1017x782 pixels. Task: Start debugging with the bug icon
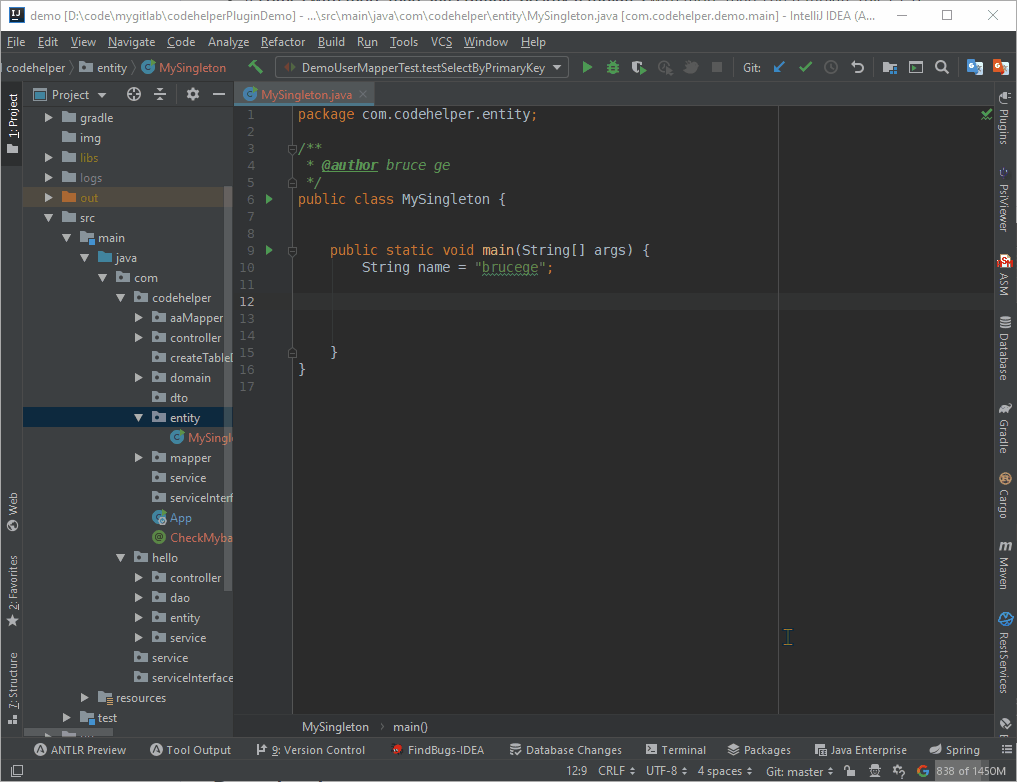[x=613, y=67]
